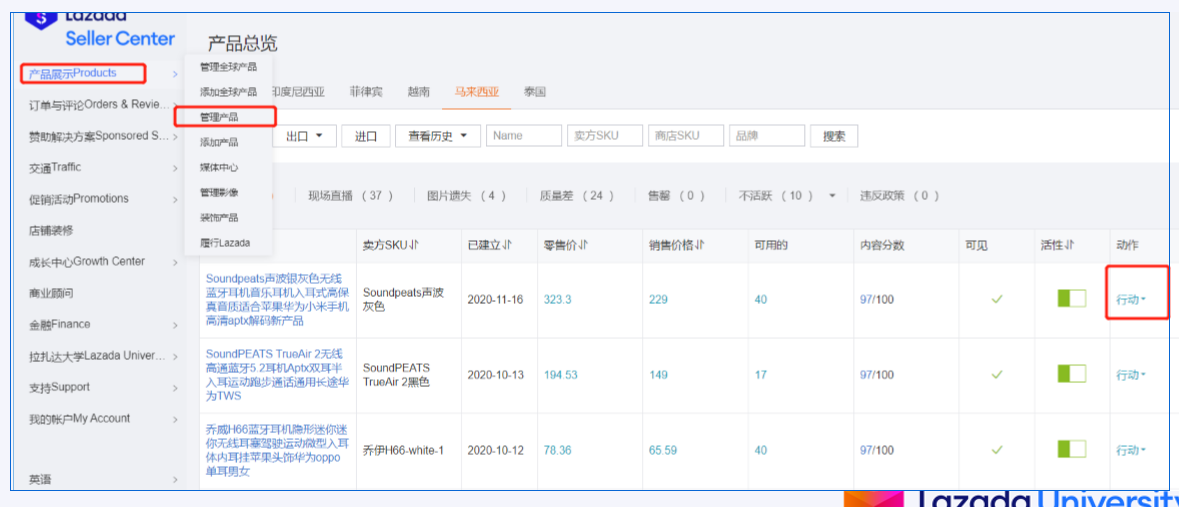This screenshot has width=1179, height=507.
Task: Filter by 现场直播 (37) status
Action: (x=351, y=196)
